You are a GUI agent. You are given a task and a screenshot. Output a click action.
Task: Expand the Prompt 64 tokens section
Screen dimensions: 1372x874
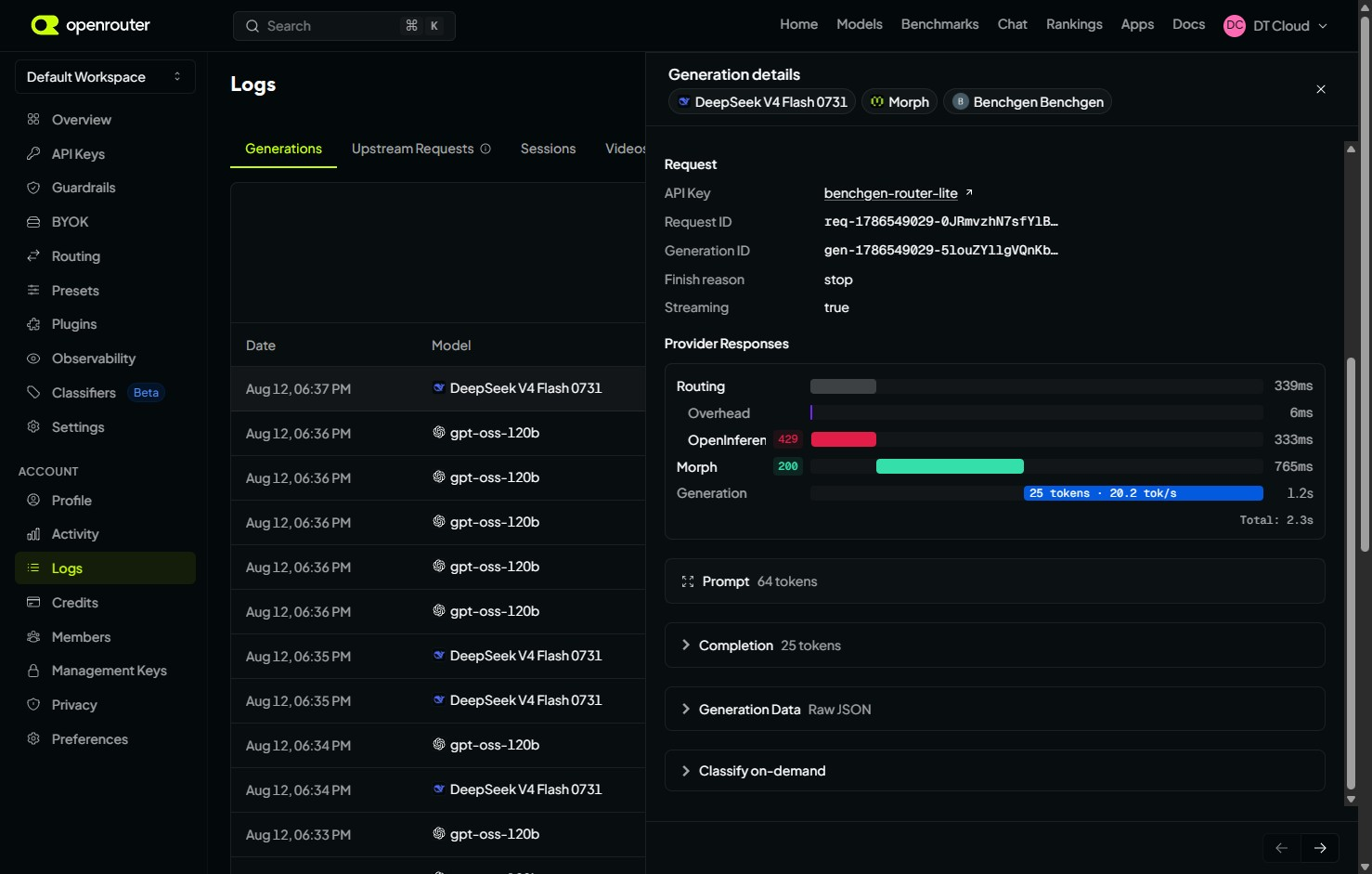click(x=994, y=581)
